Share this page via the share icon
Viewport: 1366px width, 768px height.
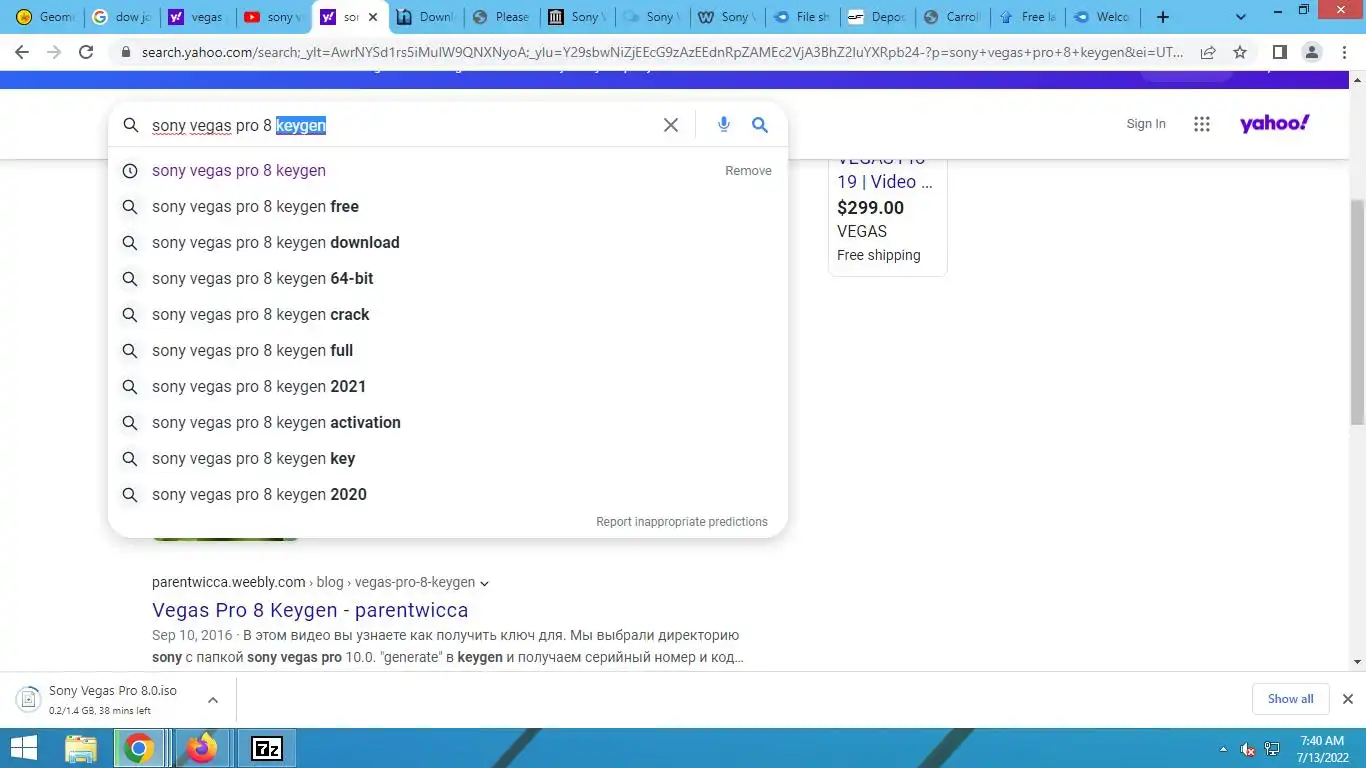(1208, 52)
